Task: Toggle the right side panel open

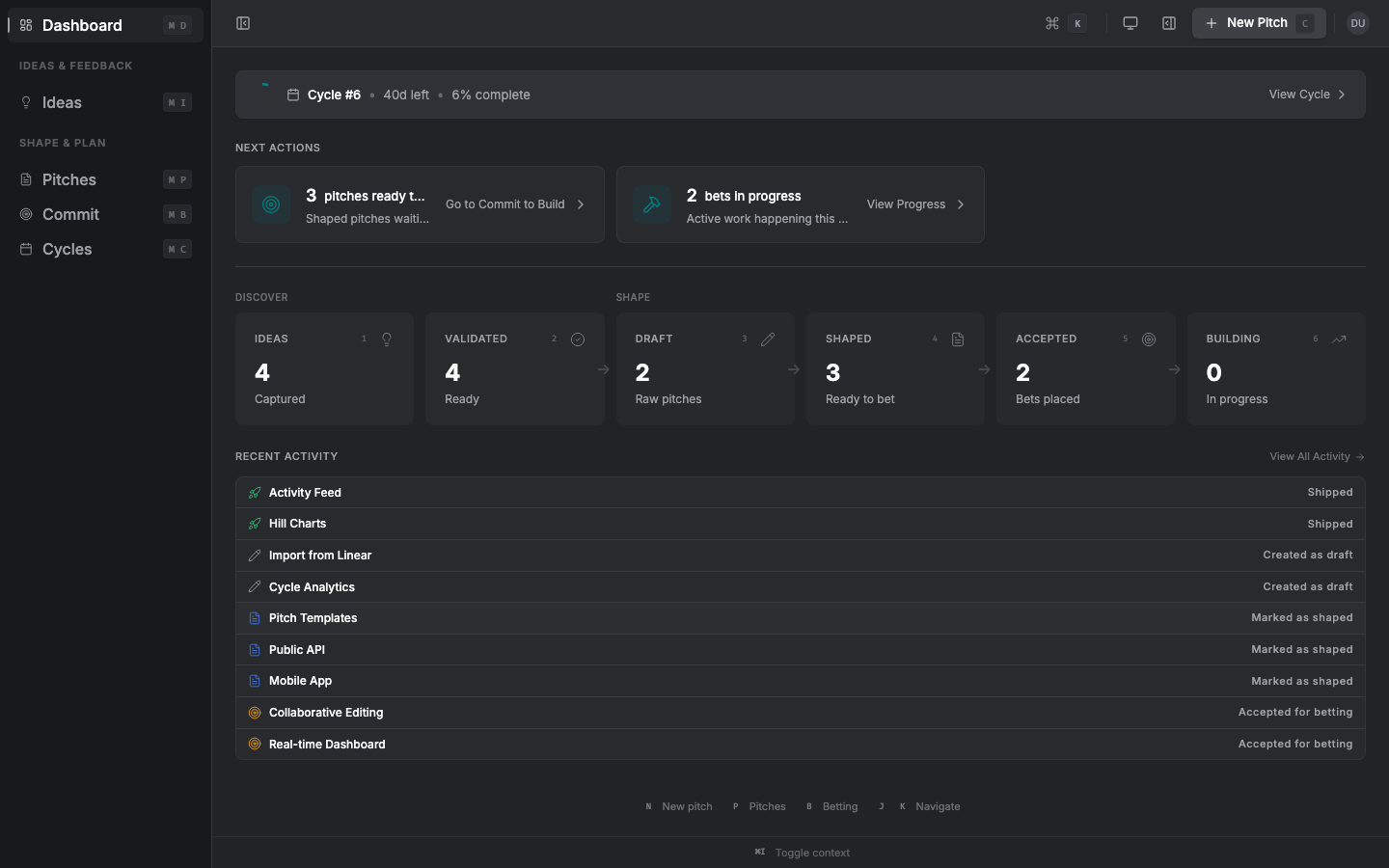Action: pos(1168,22)
